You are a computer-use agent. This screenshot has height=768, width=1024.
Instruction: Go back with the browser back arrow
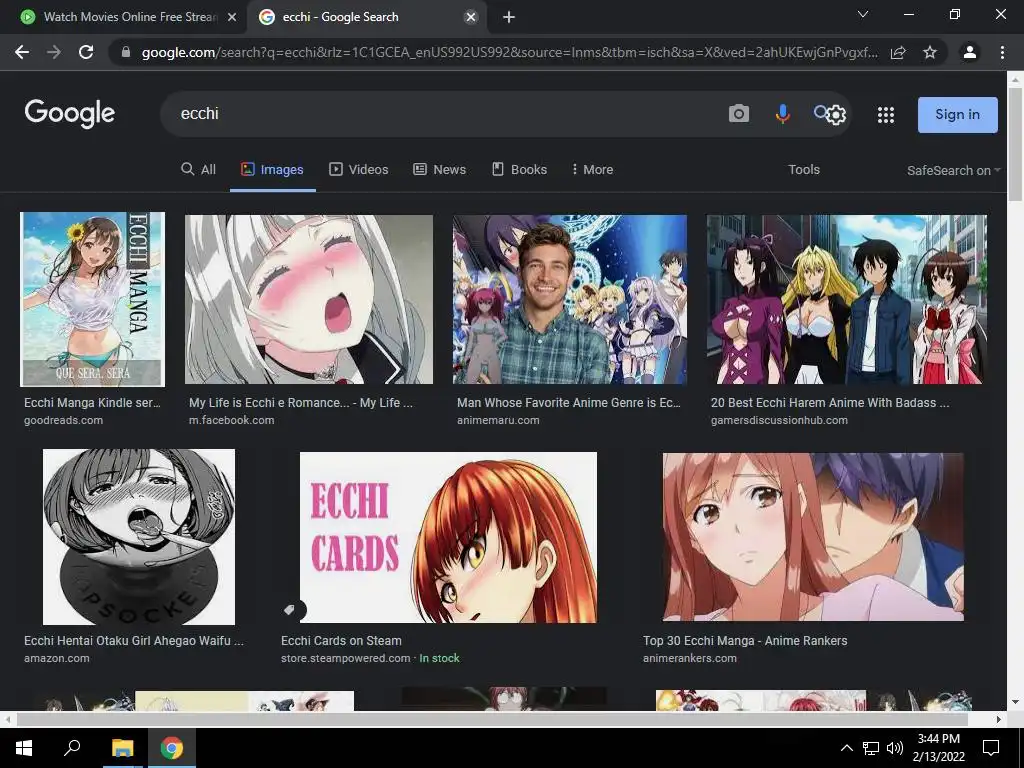click(22, 52)
